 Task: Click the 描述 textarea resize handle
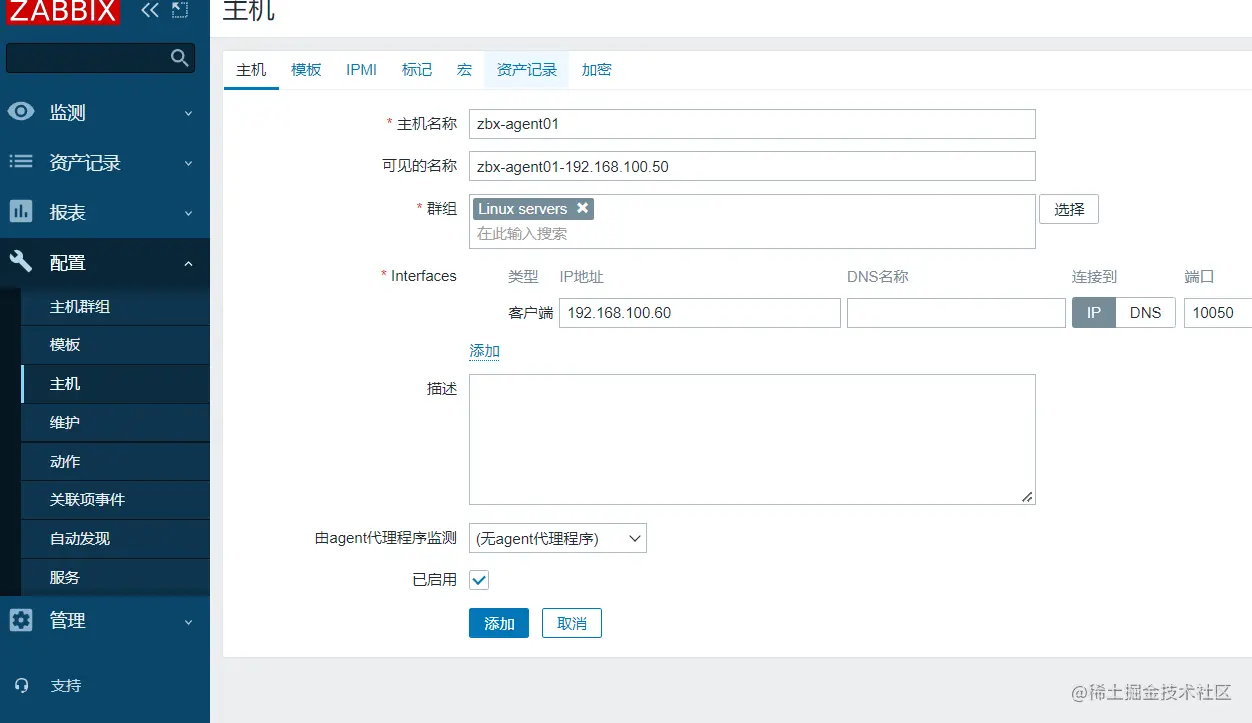[x=1027, y=496]
